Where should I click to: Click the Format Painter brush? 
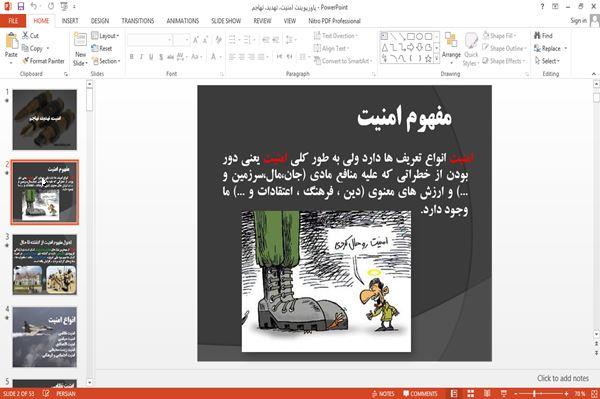coord(26,61)
